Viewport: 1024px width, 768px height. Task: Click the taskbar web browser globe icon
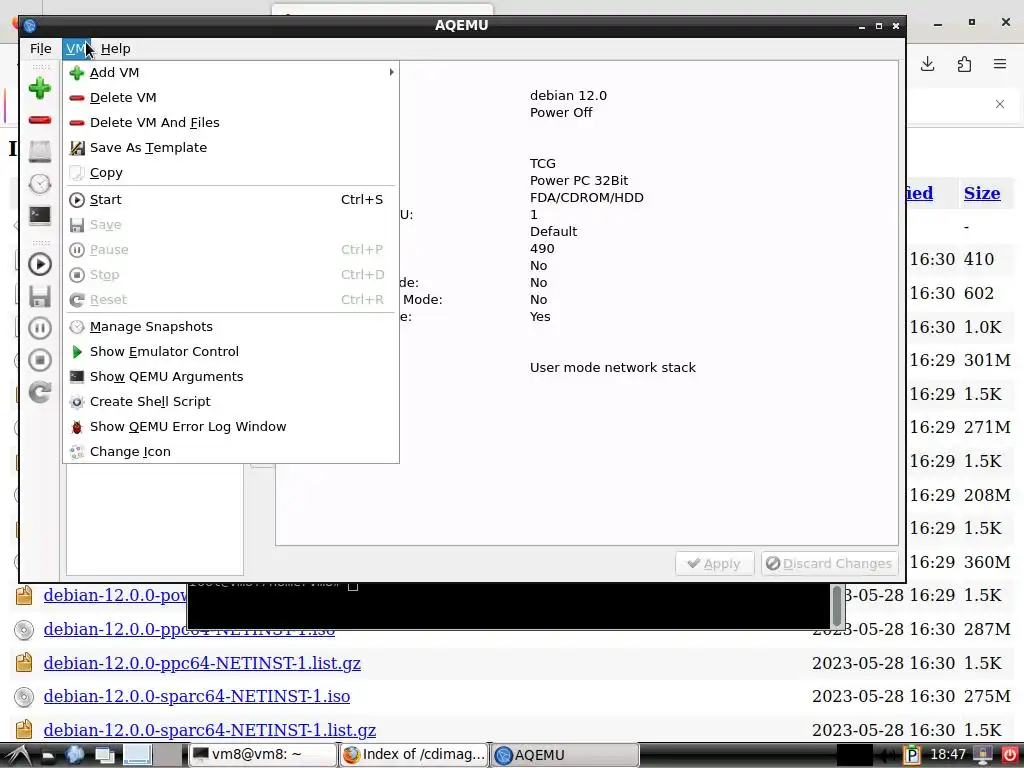pyautogui.click(x=75, y=755)
